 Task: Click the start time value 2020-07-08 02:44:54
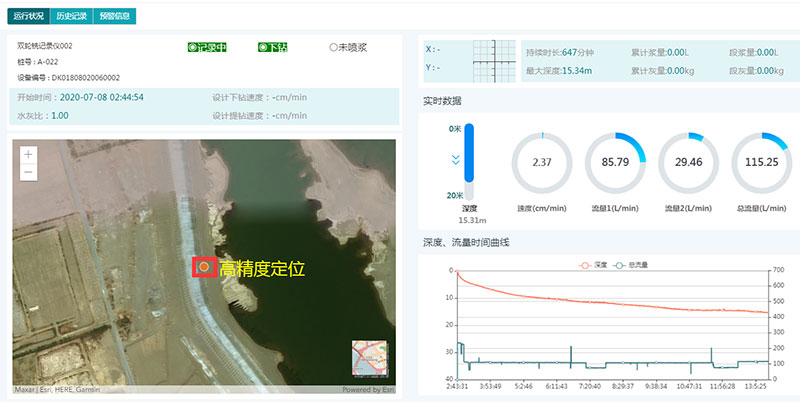point(102,97)
